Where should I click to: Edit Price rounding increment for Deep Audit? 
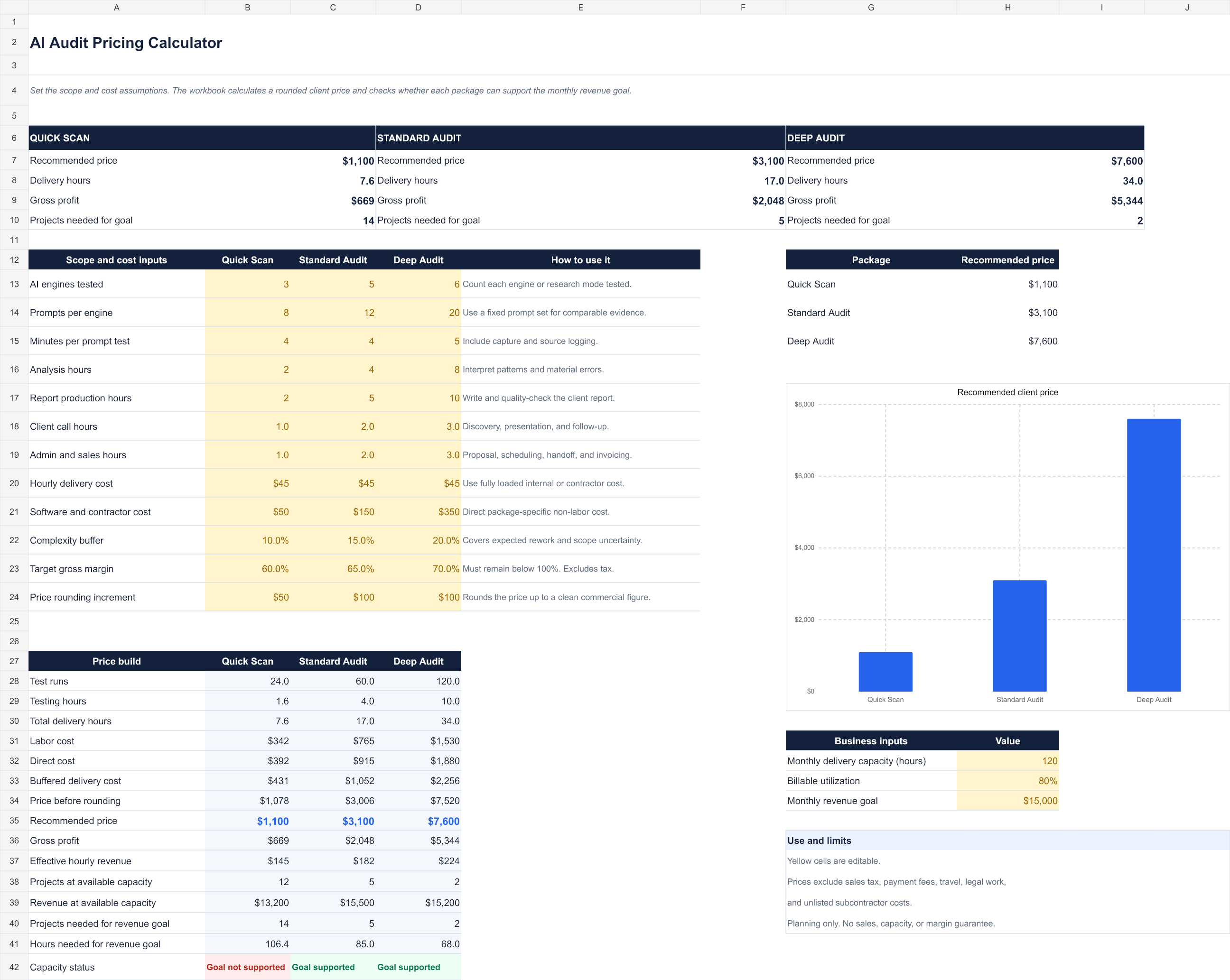(x=418, y=598)
